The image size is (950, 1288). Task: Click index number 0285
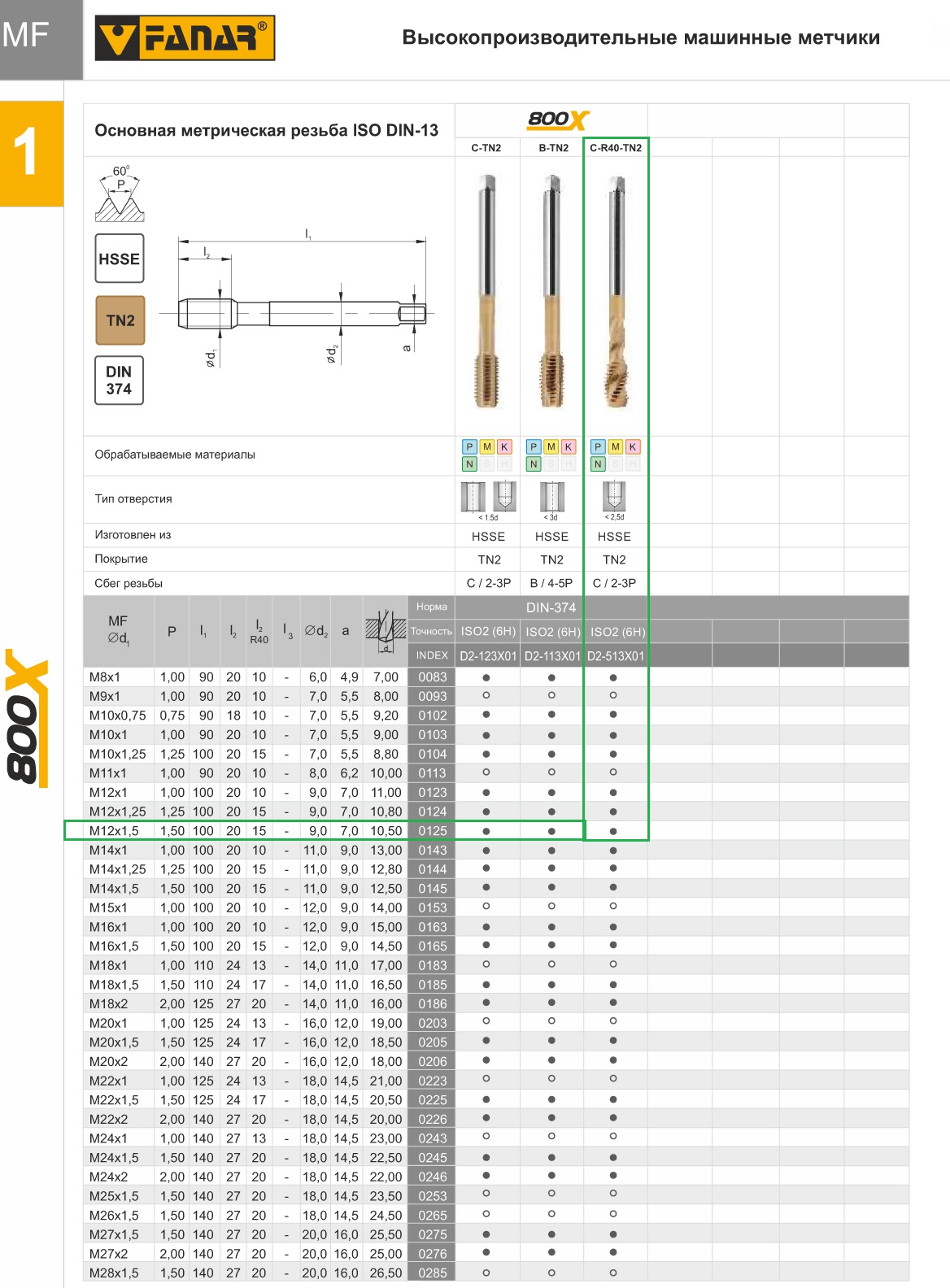click(433, 1273)
